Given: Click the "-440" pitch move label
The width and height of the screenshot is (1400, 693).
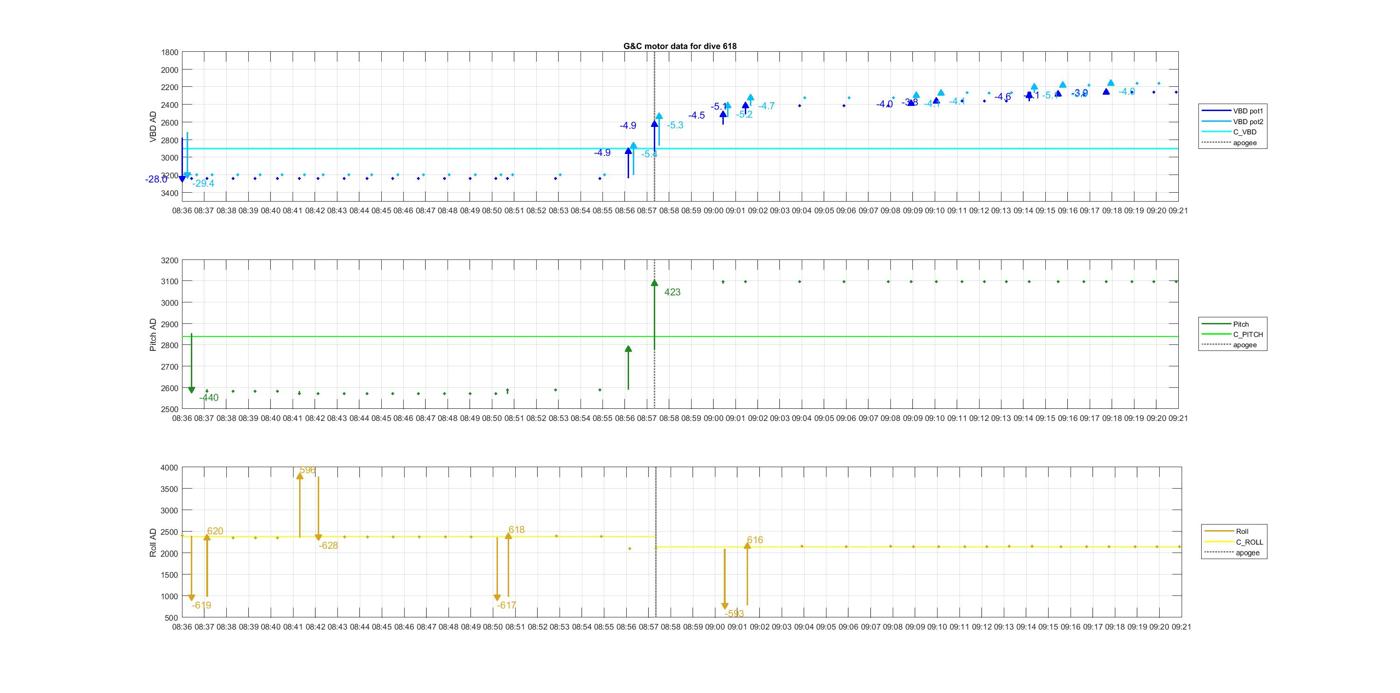Looking at the screenshot, I should [x=208, y=398].
